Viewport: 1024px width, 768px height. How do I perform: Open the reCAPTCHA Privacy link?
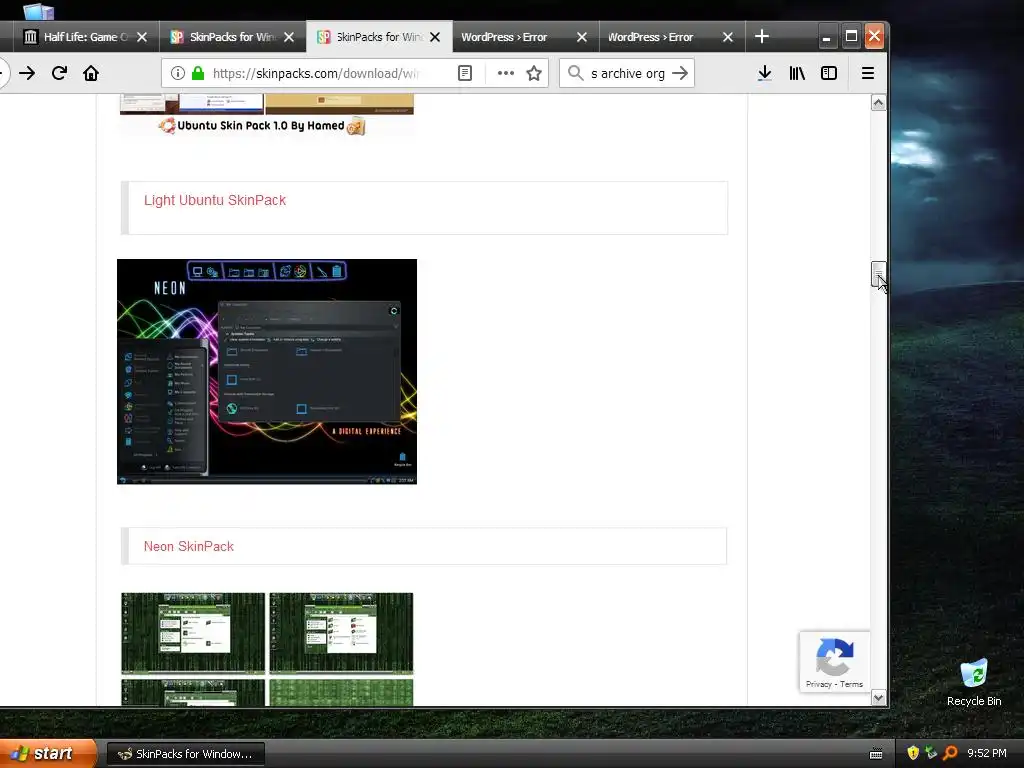[x=818, y=684]
